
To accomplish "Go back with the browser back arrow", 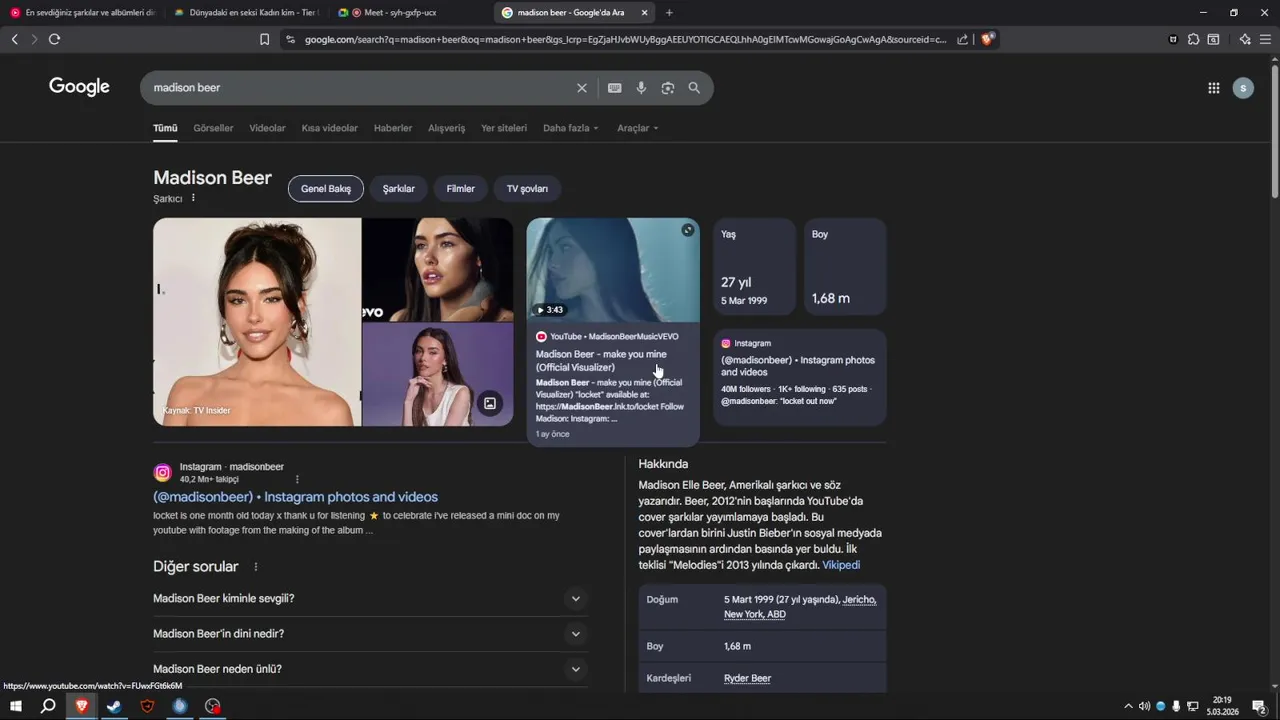I will [14, 39].
